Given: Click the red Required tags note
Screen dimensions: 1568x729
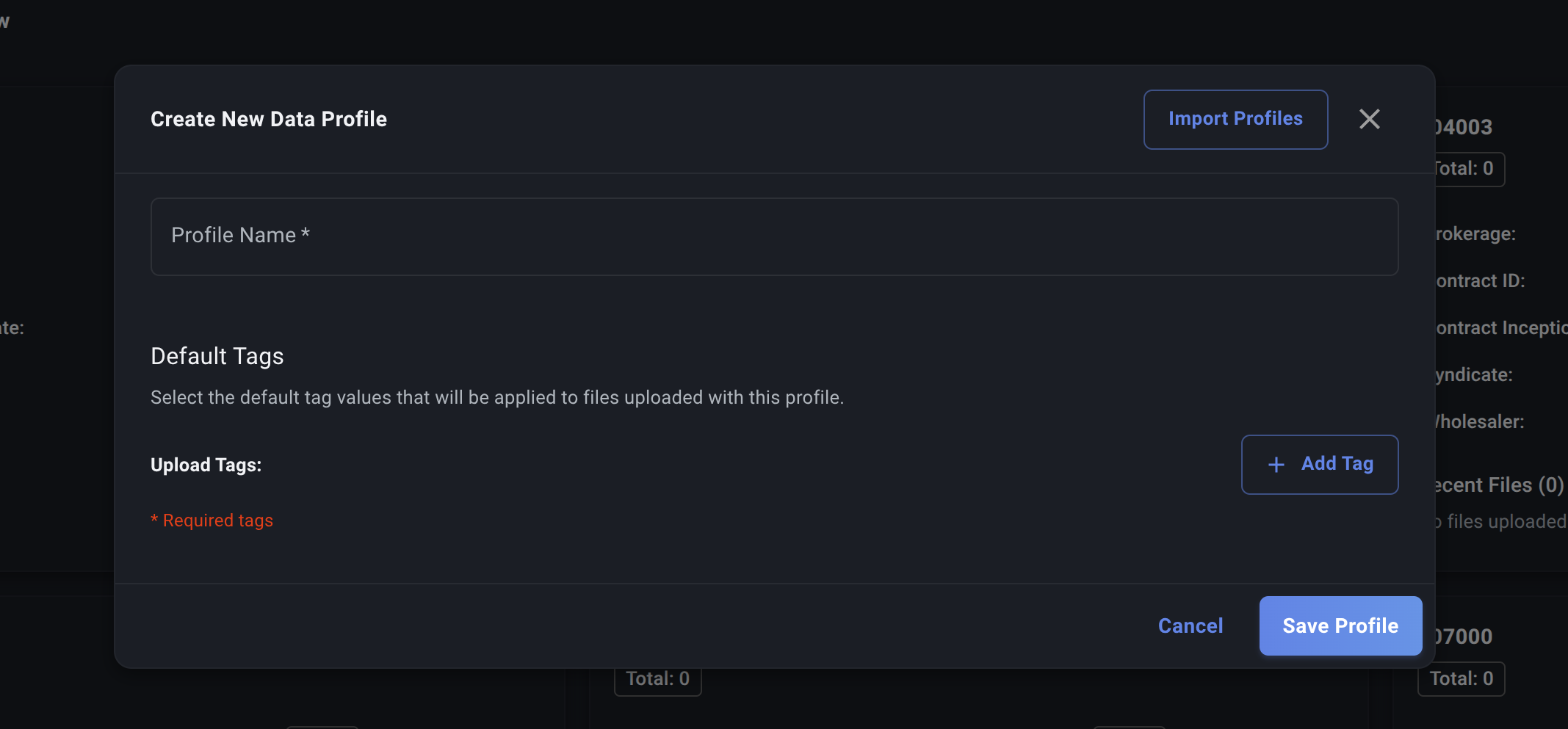Looking at the screenshot, I should pyautogui.click(x=212, y=521).
